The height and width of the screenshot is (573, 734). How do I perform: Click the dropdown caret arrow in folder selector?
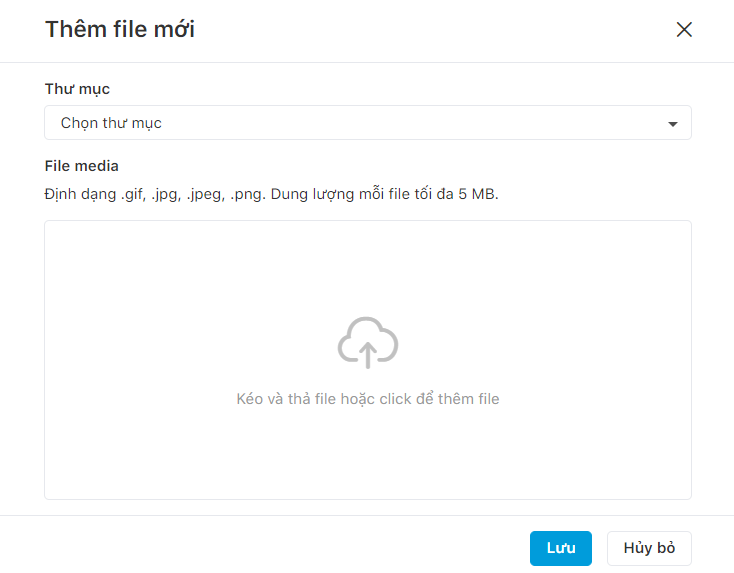pyautogui.click(x=673, y=124)
